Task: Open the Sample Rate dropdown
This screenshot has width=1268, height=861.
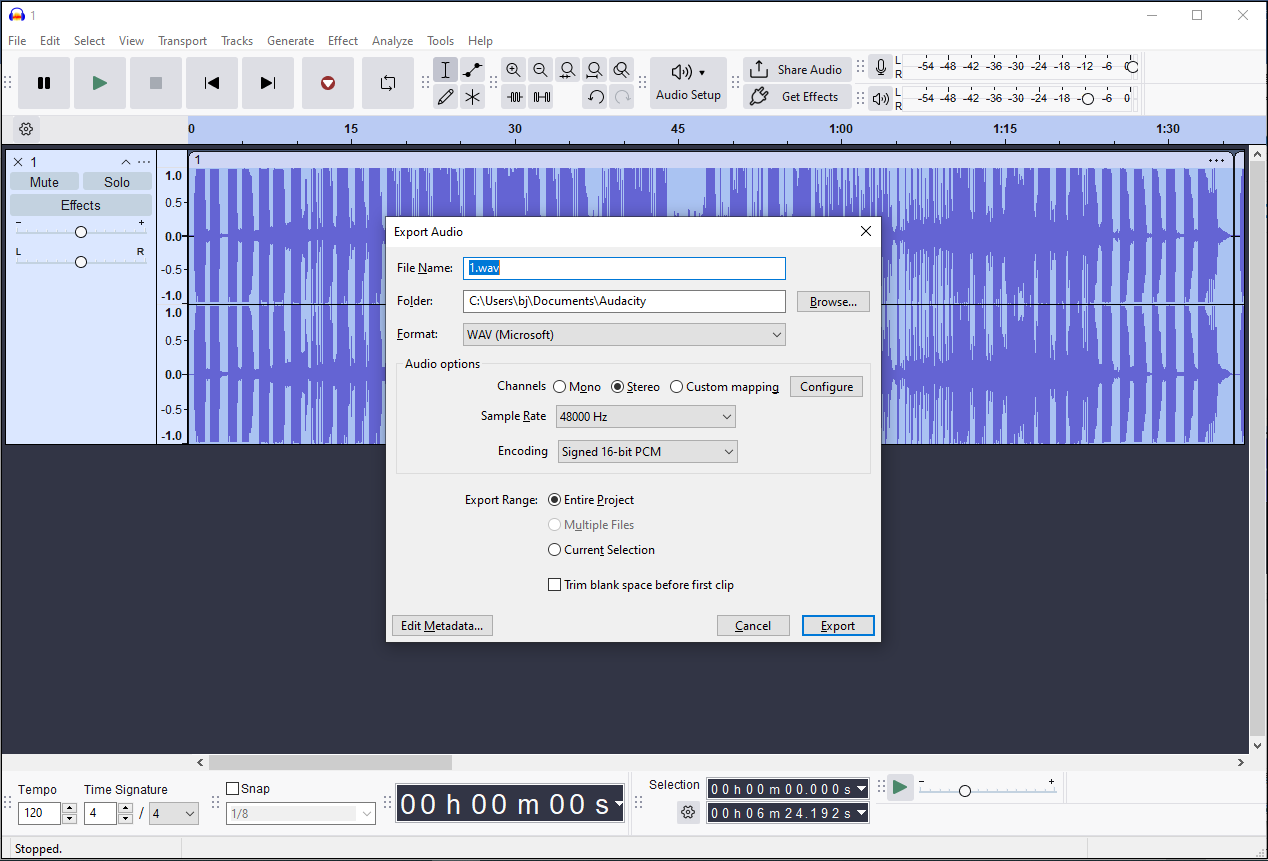Action: point(645,416)
